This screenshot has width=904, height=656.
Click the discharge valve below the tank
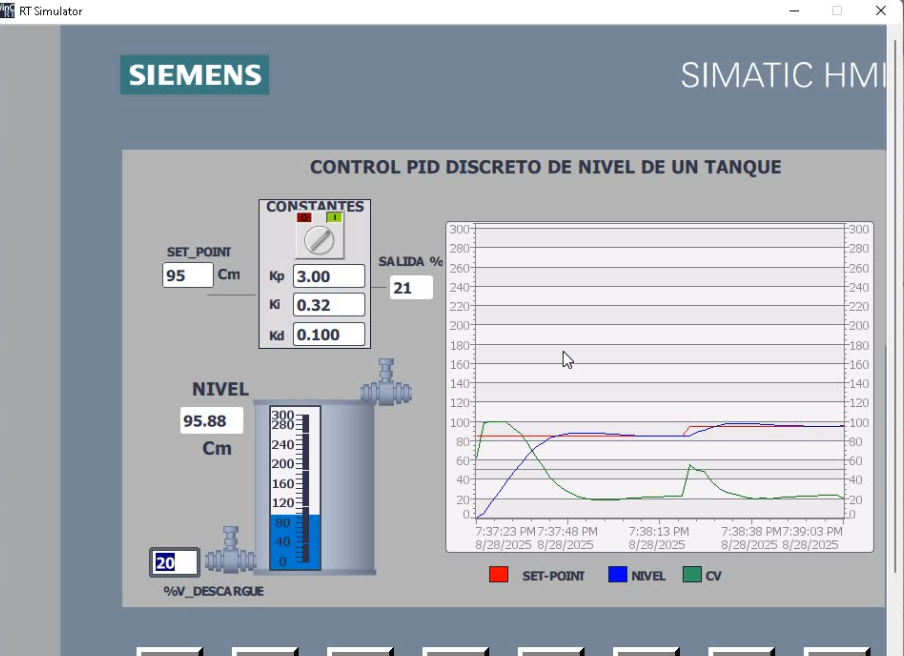(x=231, y=552)
